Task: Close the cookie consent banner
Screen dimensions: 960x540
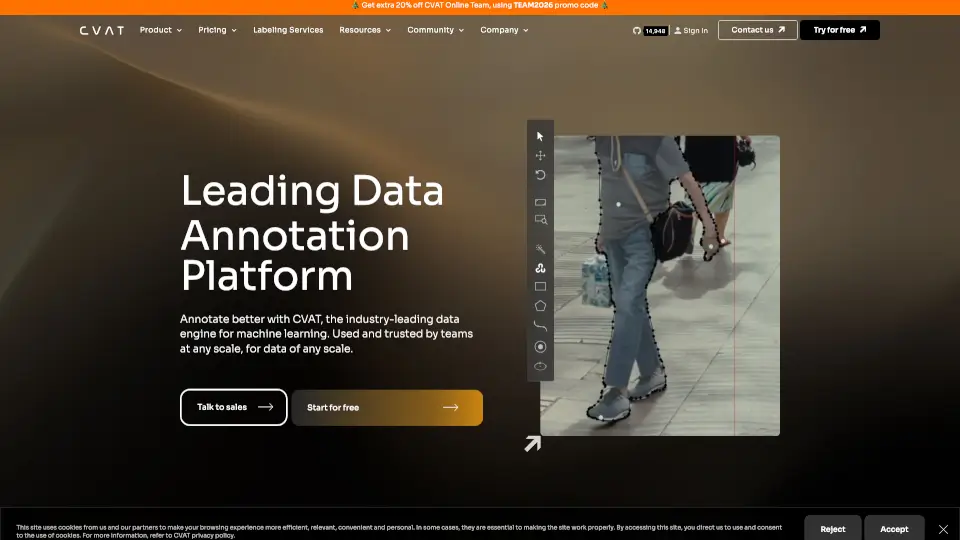Action: click(943, 529)
